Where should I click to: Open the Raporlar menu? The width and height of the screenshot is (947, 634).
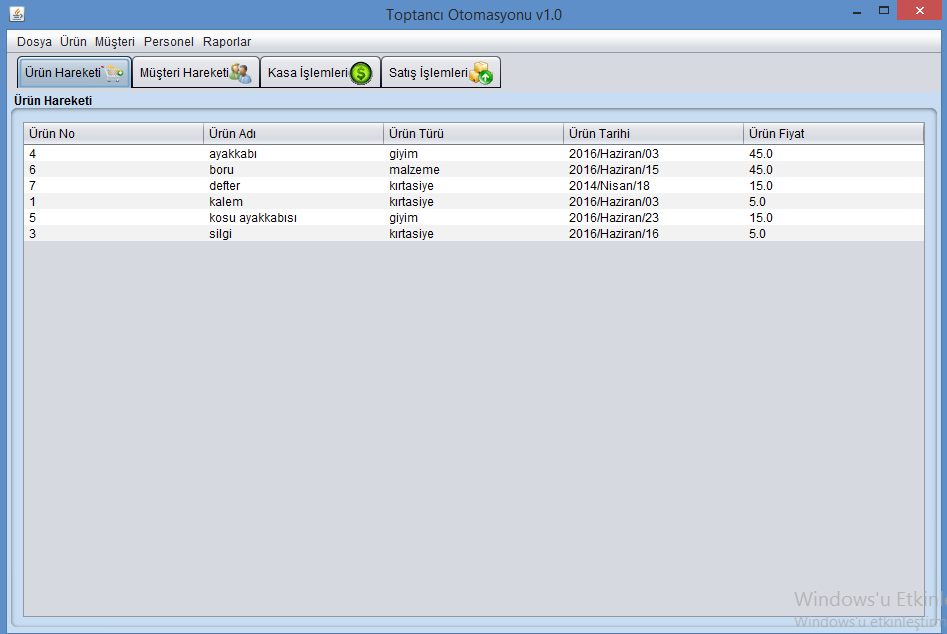pos(227,42)
